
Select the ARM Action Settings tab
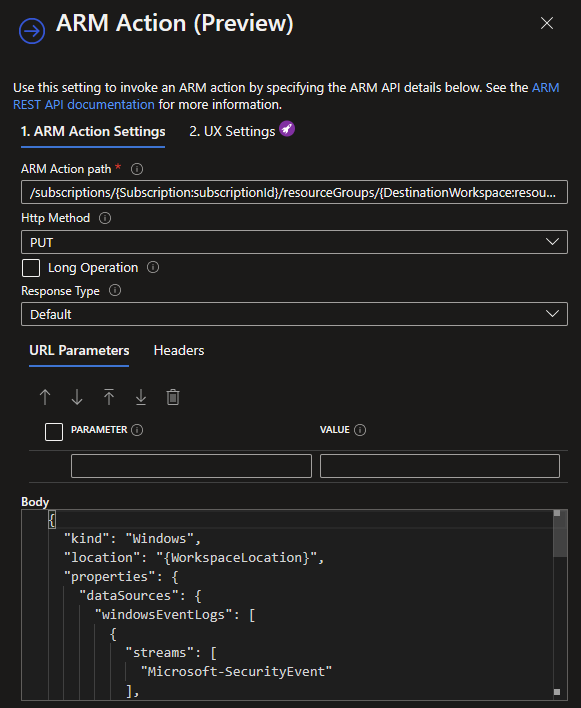point(93,131)
